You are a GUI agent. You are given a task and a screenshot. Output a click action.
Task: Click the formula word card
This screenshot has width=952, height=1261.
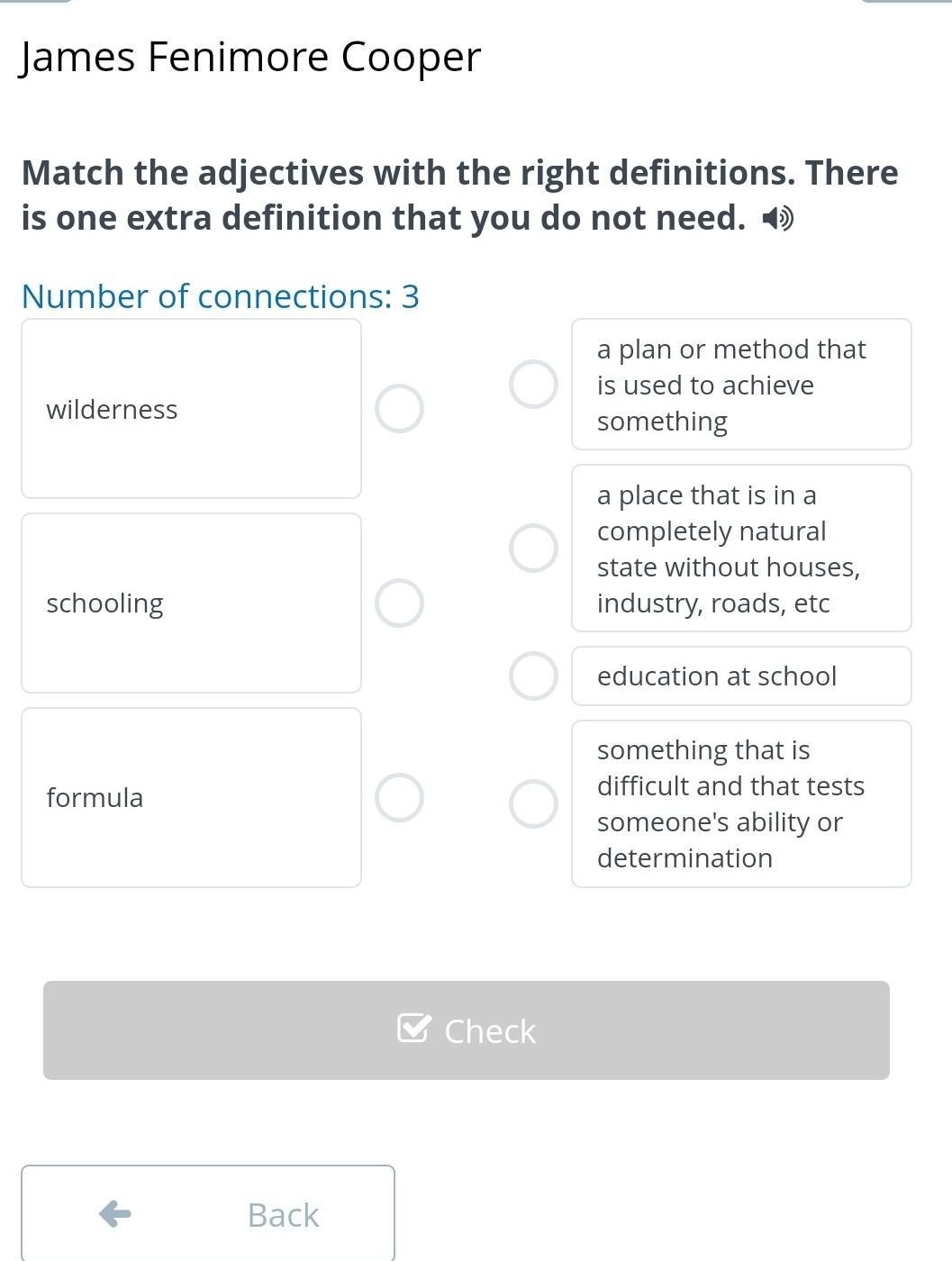[191, 797]
